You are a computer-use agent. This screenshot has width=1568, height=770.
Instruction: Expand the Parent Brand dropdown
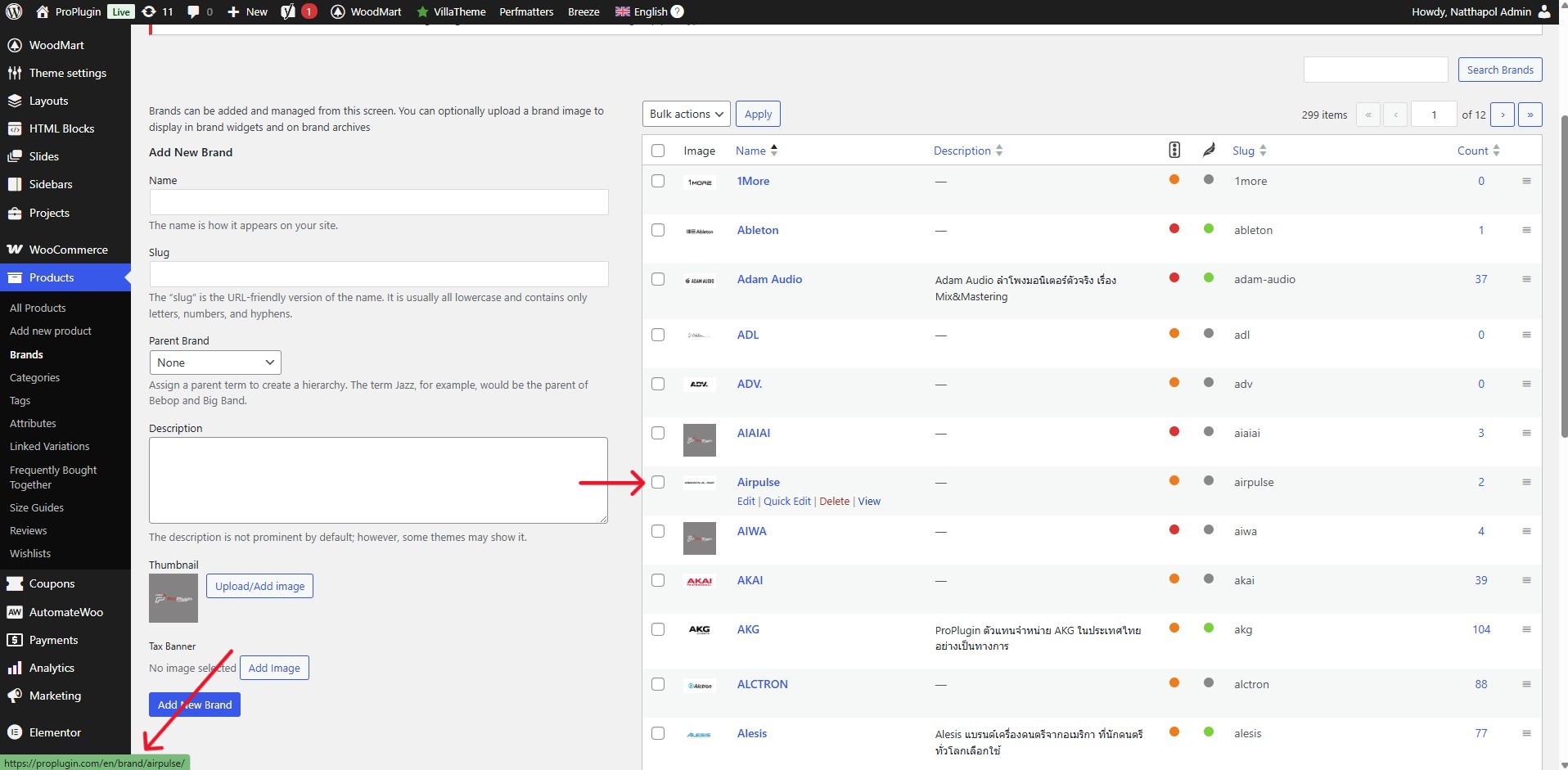point(215,362)
